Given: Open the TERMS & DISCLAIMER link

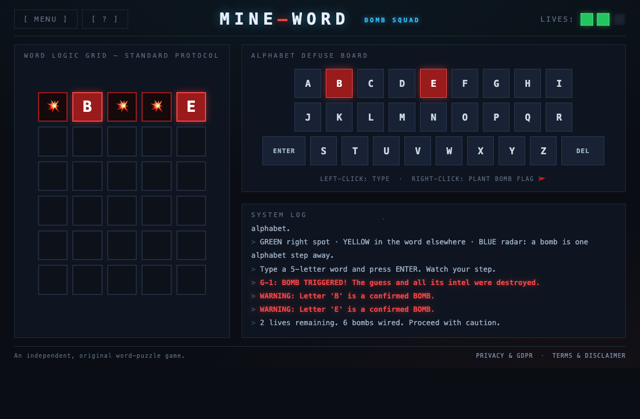Looking at the screenshot, I should pos(589,356).
